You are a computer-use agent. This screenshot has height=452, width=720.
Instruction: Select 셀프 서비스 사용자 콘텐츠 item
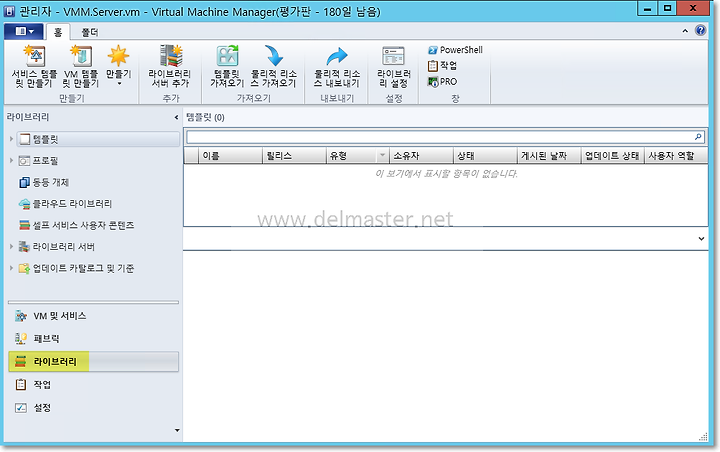pos(76,225)
